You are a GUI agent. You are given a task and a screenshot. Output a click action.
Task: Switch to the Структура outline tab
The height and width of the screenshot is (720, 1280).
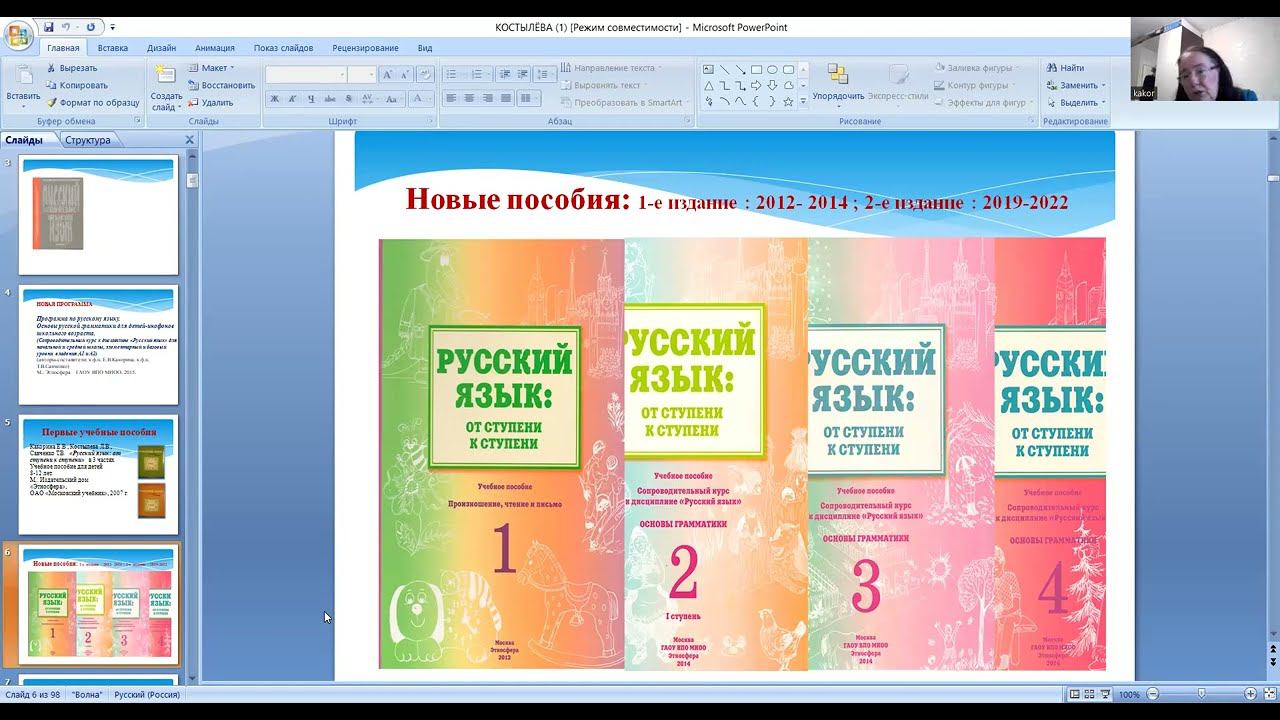click(x=88, y=140)
